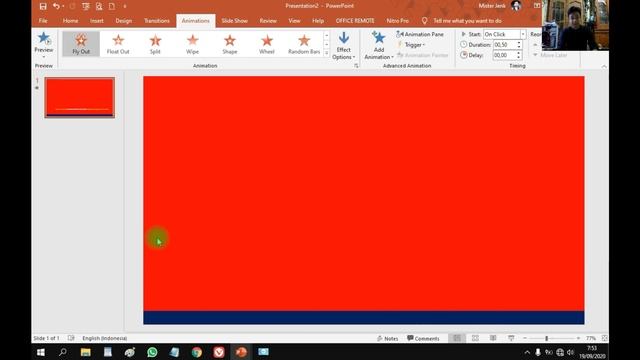This screenshot has height=360, width=640.
Task: Apply the Wipe animation effect
Action: 192,44
